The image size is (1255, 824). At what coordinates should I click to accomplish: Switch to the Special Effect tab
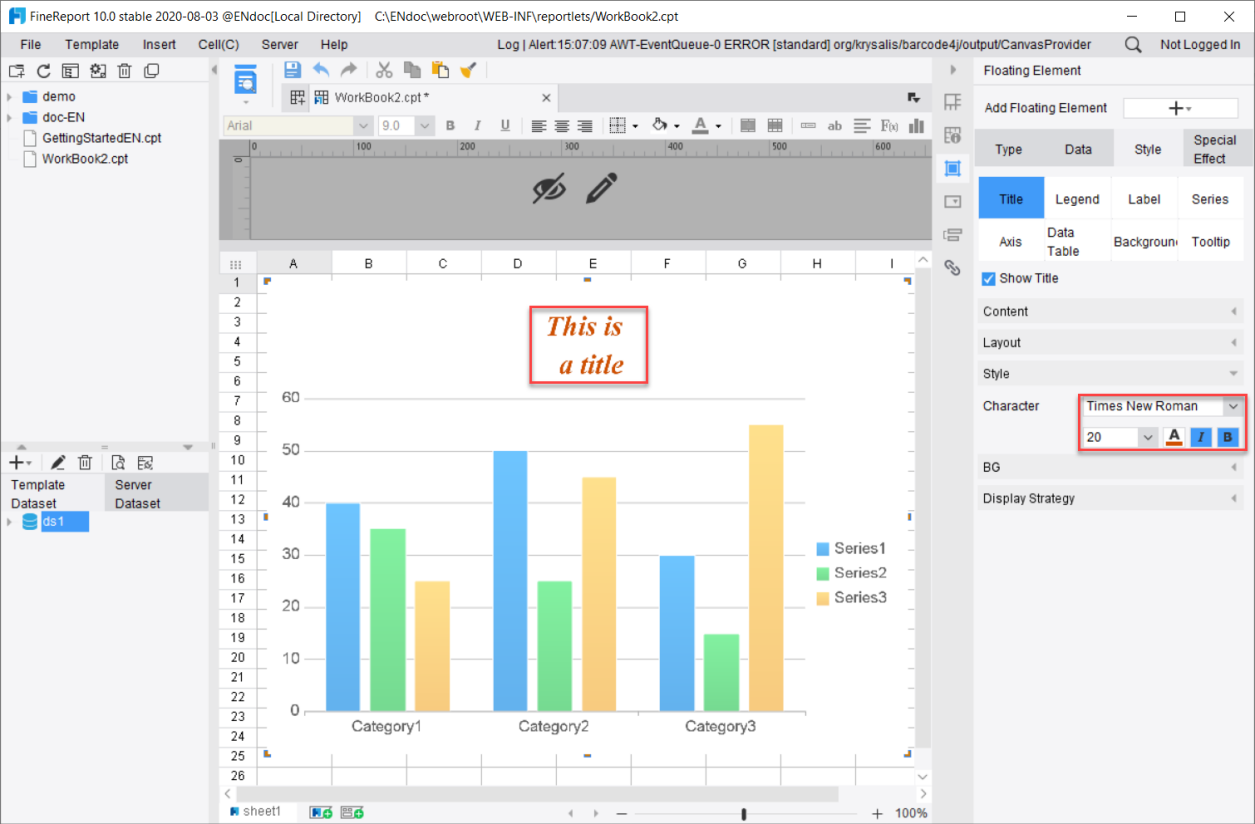click(x=1215, y=149)
